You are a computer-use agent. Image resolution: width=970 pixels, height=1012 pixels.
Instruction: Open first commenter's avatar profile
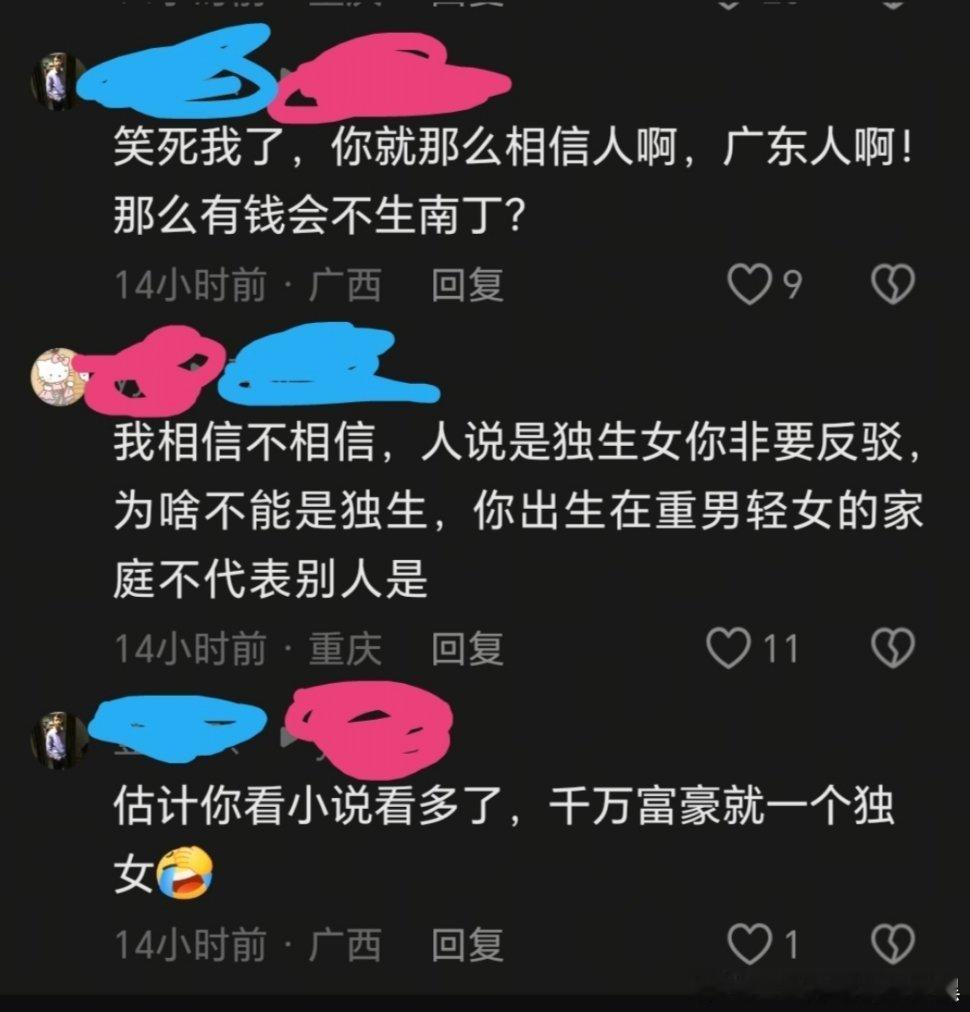[56, 82]
